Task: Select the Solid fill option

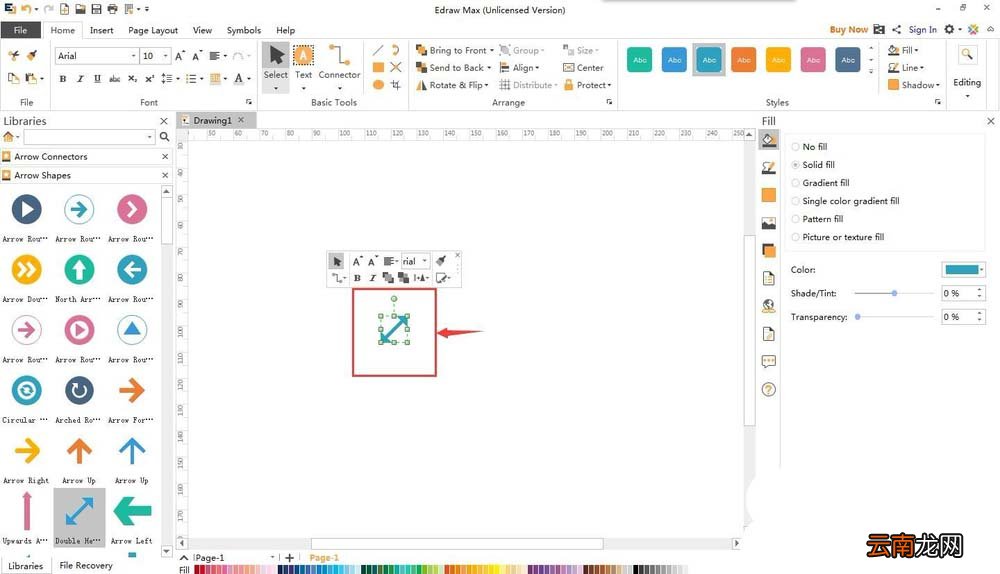Action: [813, 165]
